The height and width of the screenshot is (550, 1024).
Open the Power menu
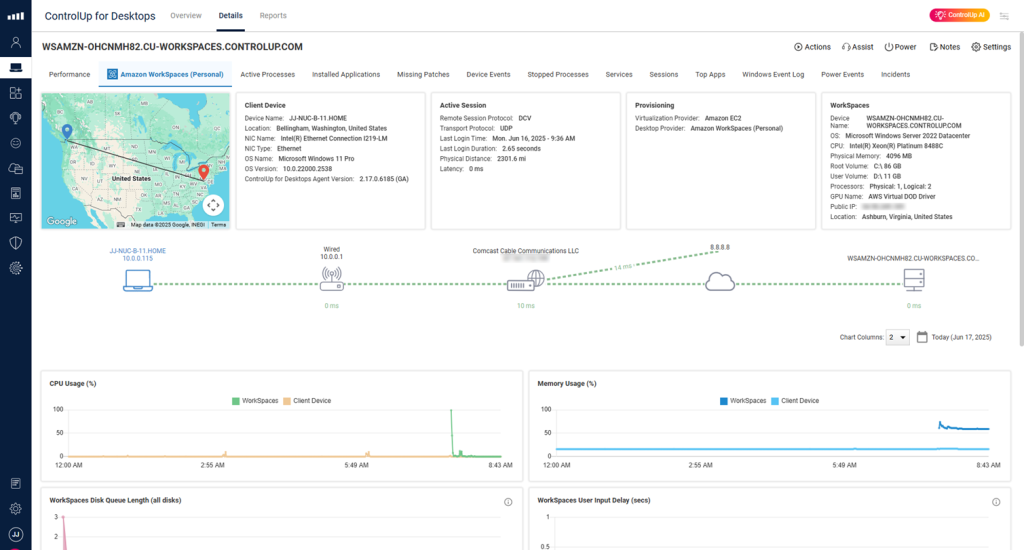[900, 47]
